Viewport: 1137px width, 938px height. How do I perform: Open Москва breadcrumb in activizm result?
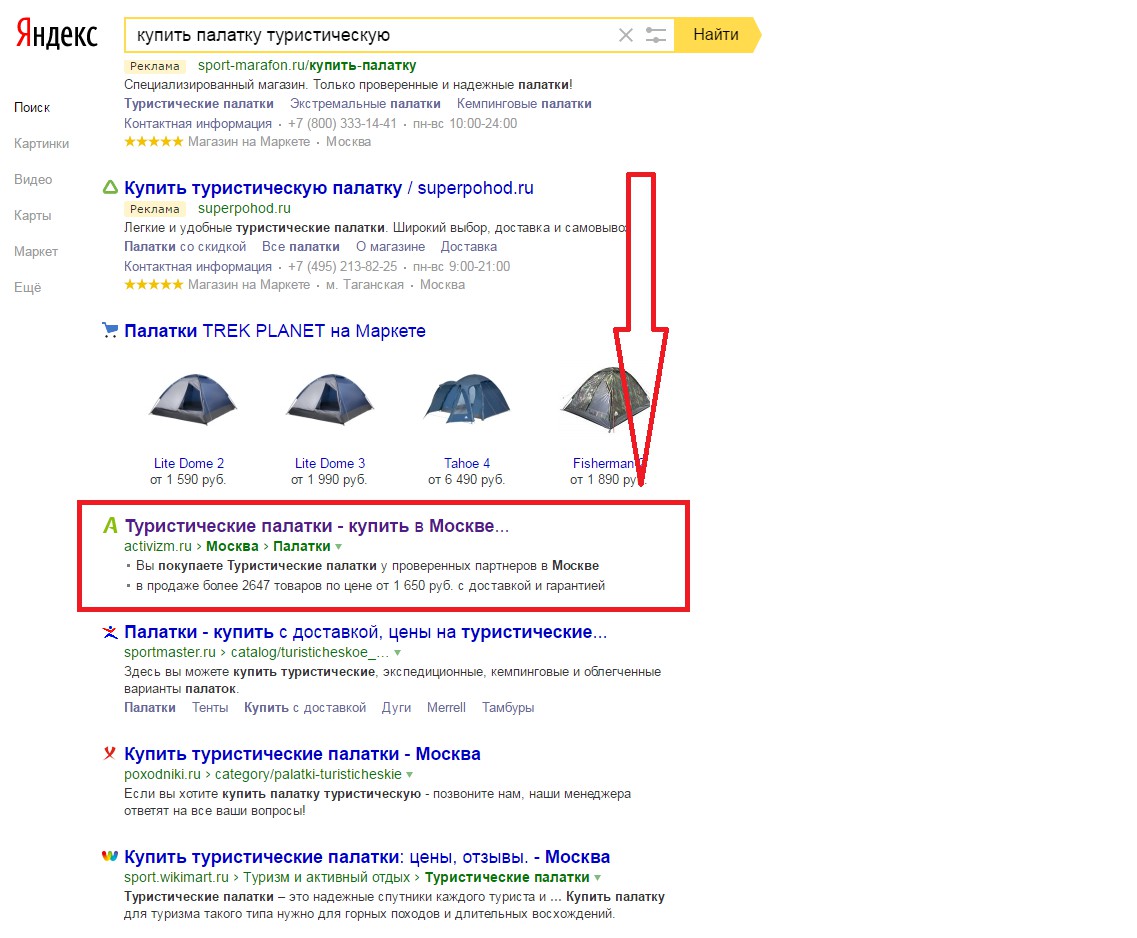click(x=232, y=547)
